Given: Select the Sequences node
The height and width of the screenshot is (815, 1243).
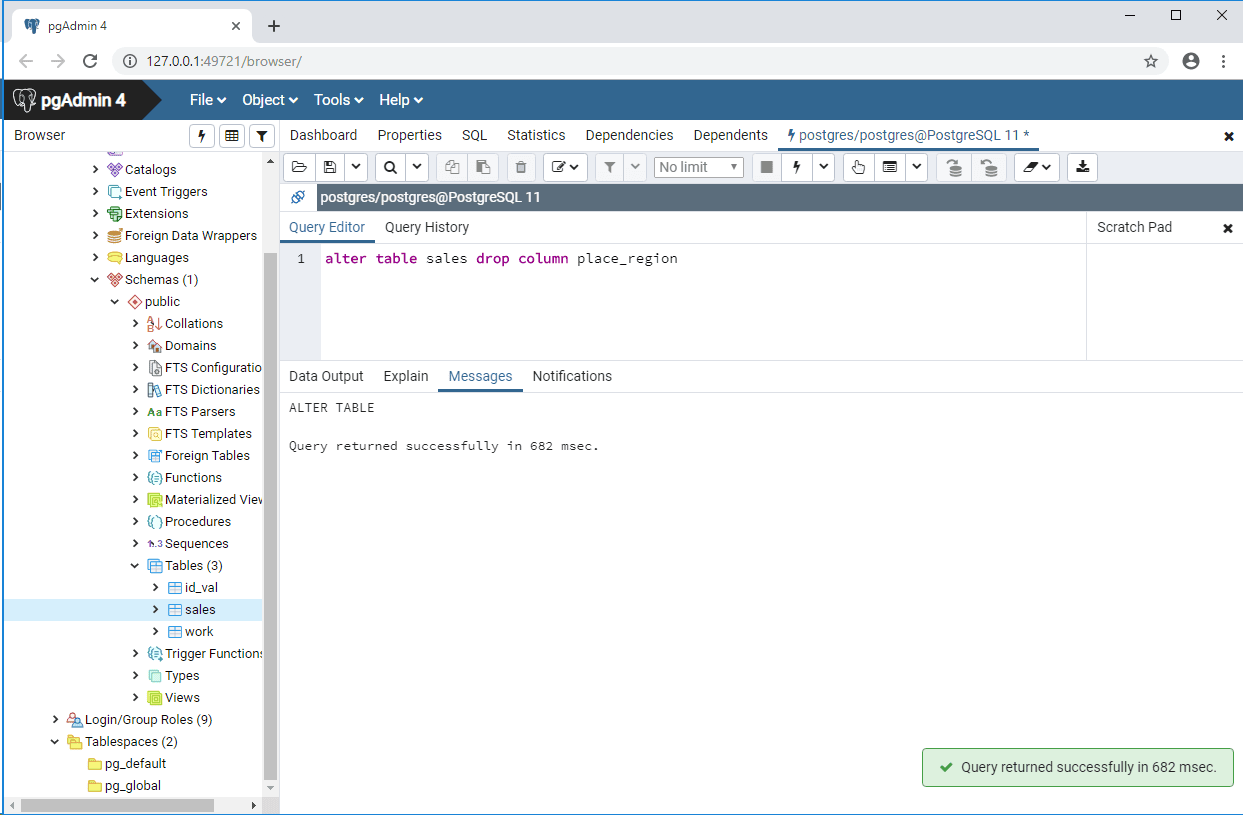Looking at the screenshot, I should (196, 544).
